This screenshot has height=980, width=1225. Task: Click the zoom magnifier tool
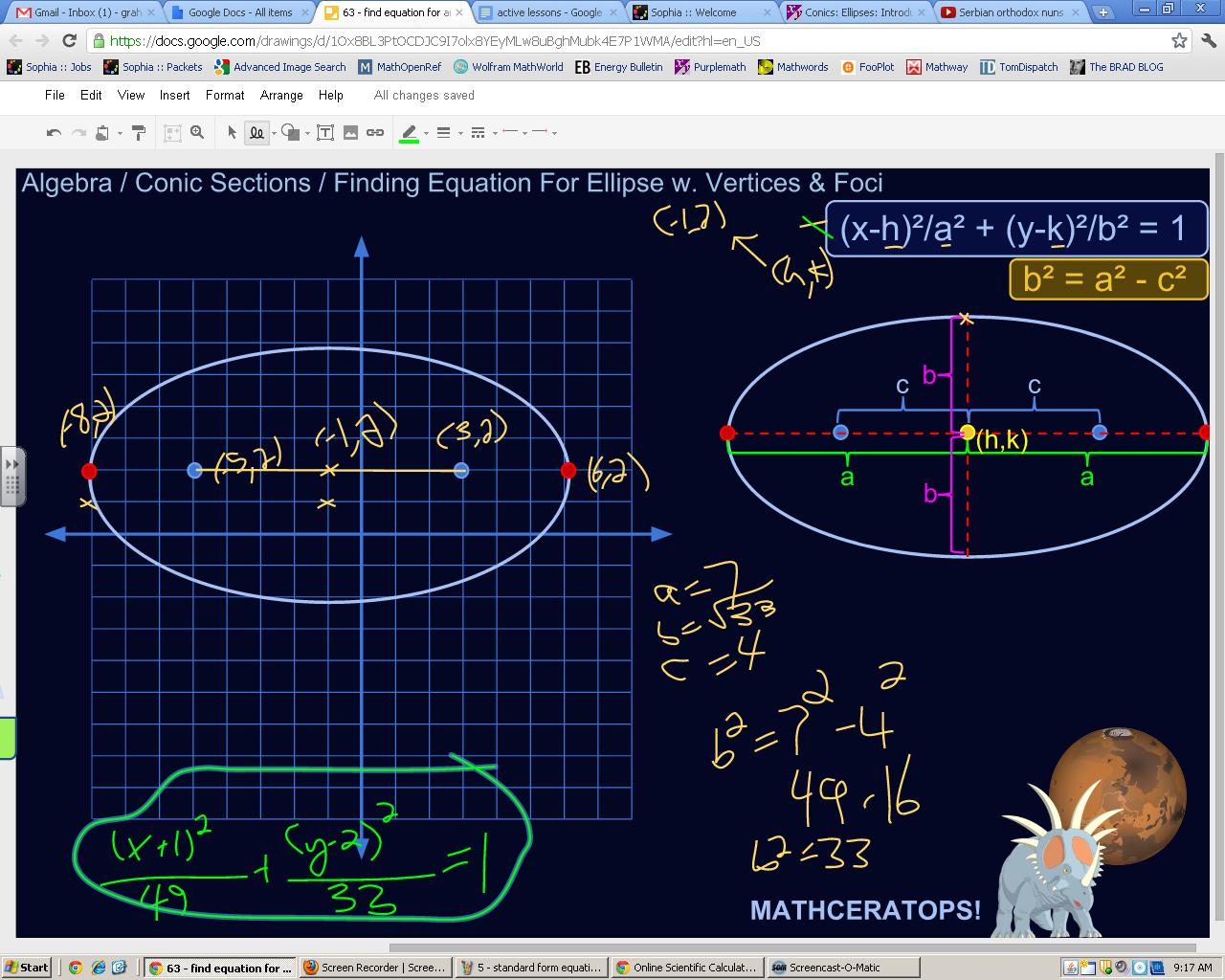point(197,133)
